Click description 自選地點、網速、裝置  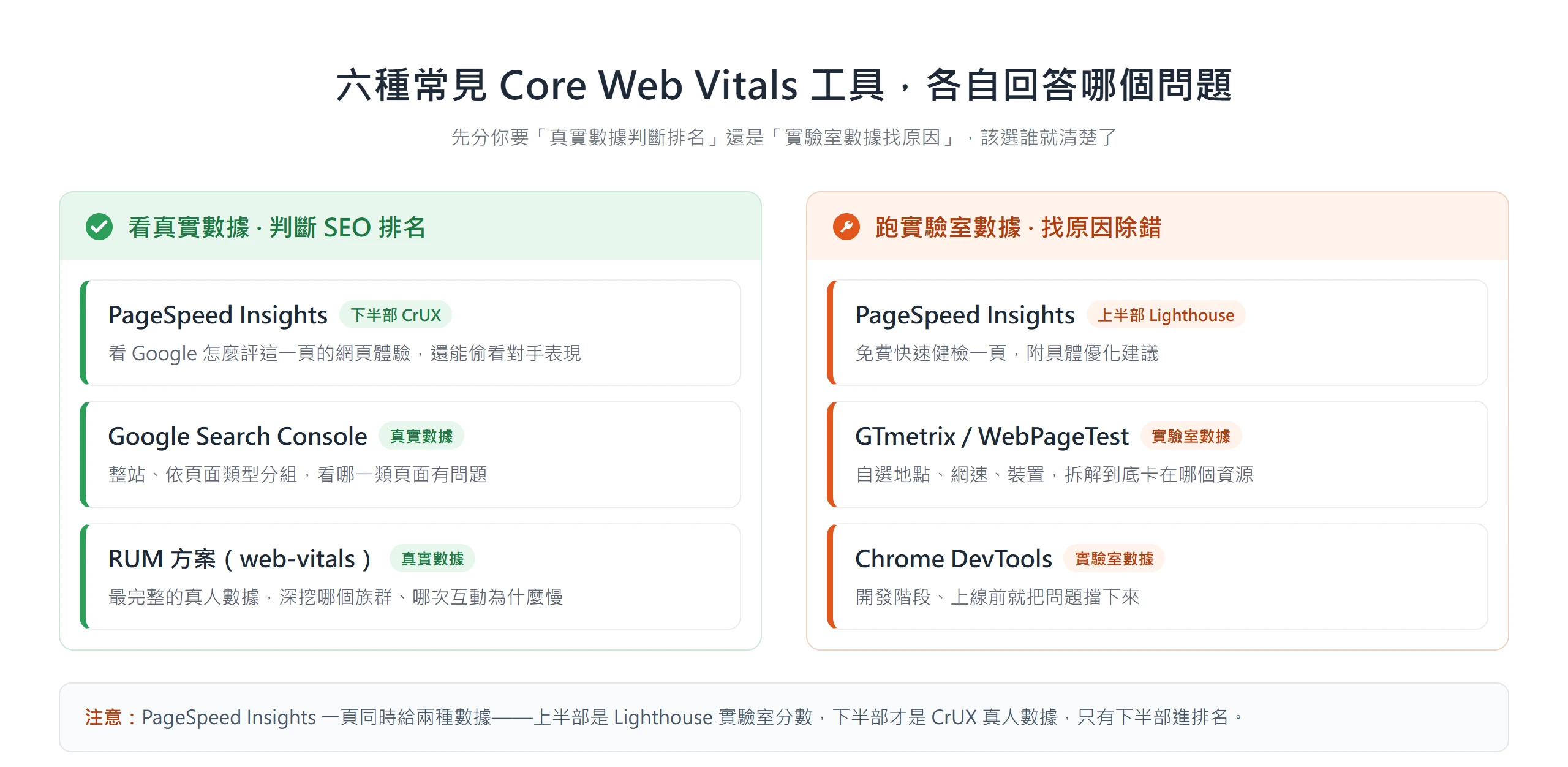1055,474
